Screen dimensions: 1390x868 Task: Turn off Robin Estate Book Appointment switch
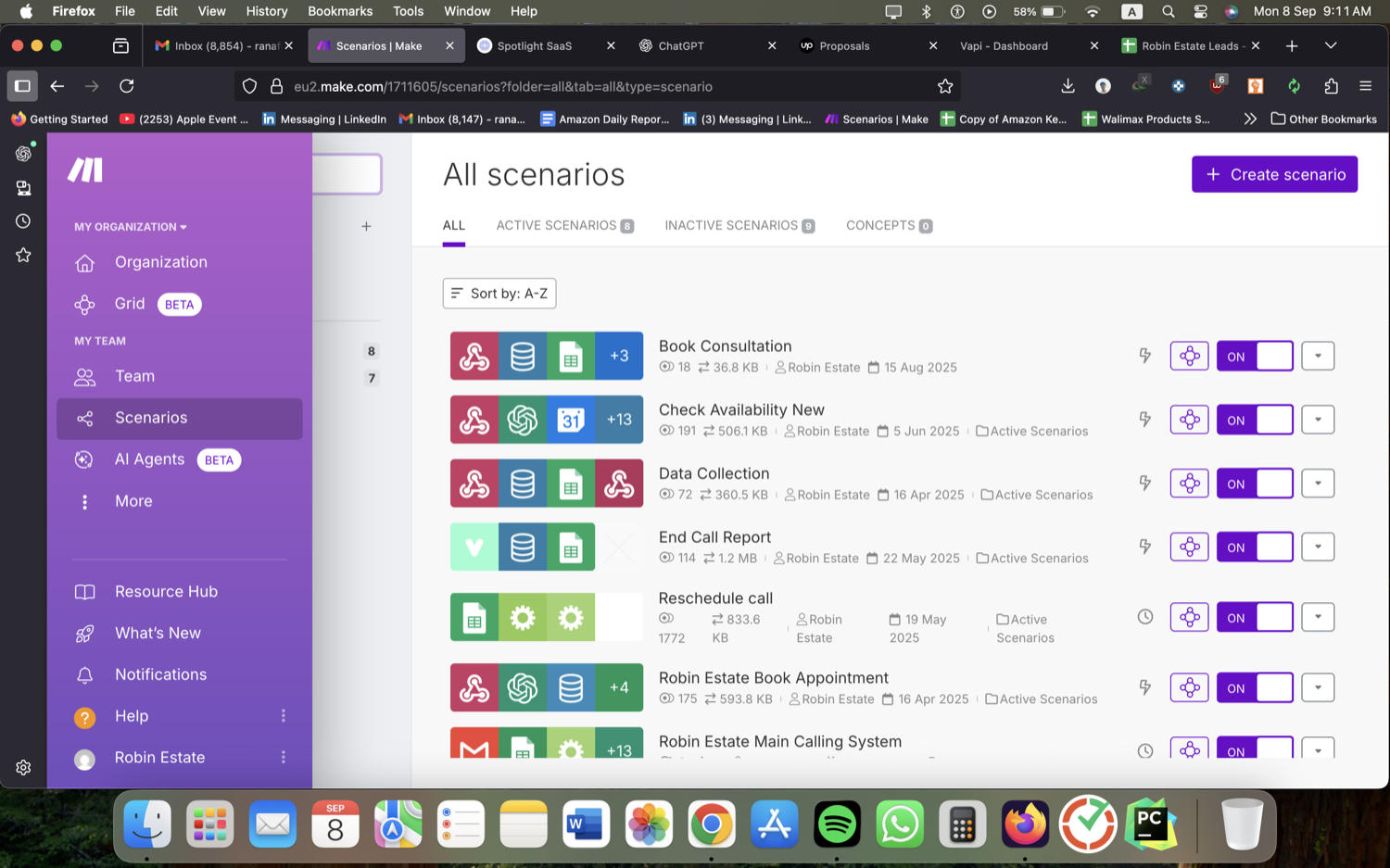(1255, 687)
